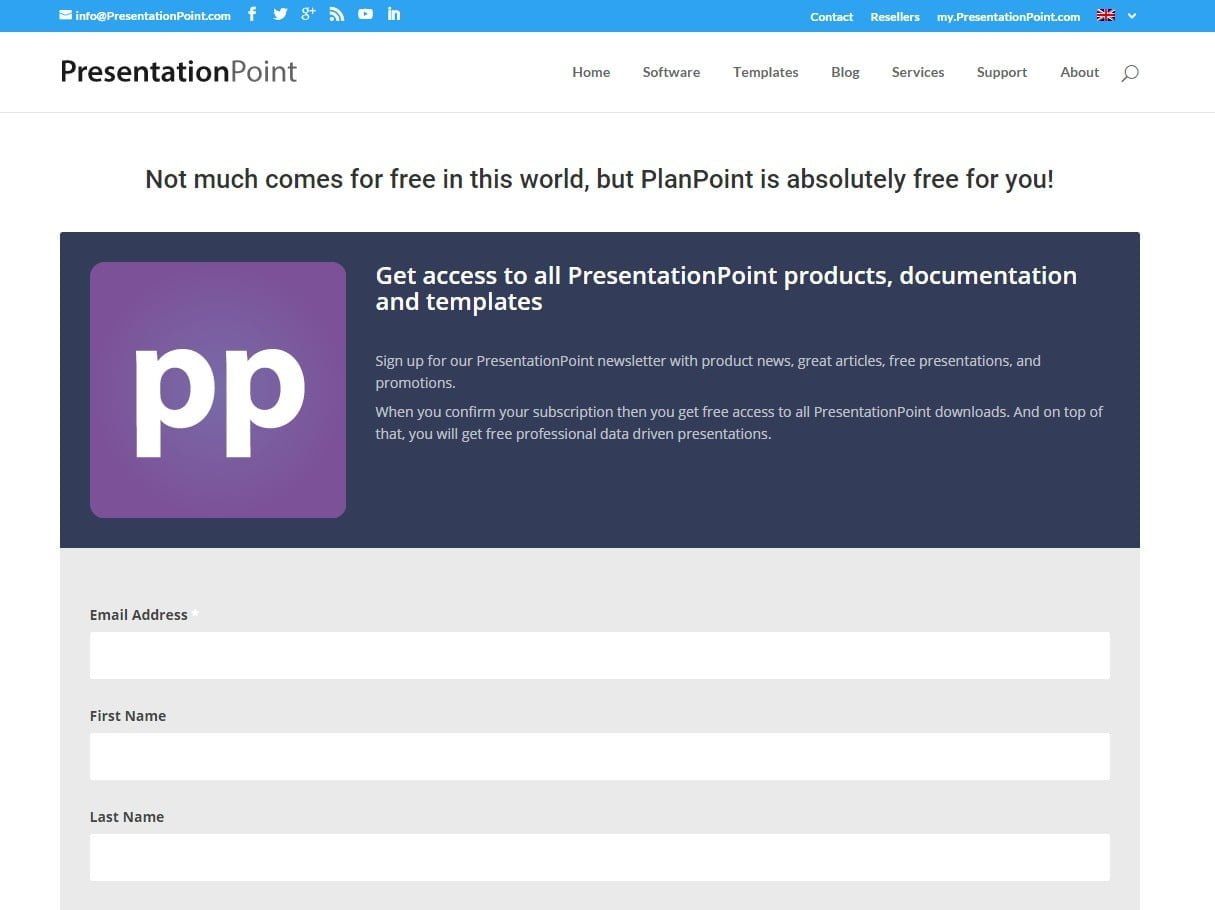Click the info@PresentationPoint.com email link

click(x=145, y=15)
